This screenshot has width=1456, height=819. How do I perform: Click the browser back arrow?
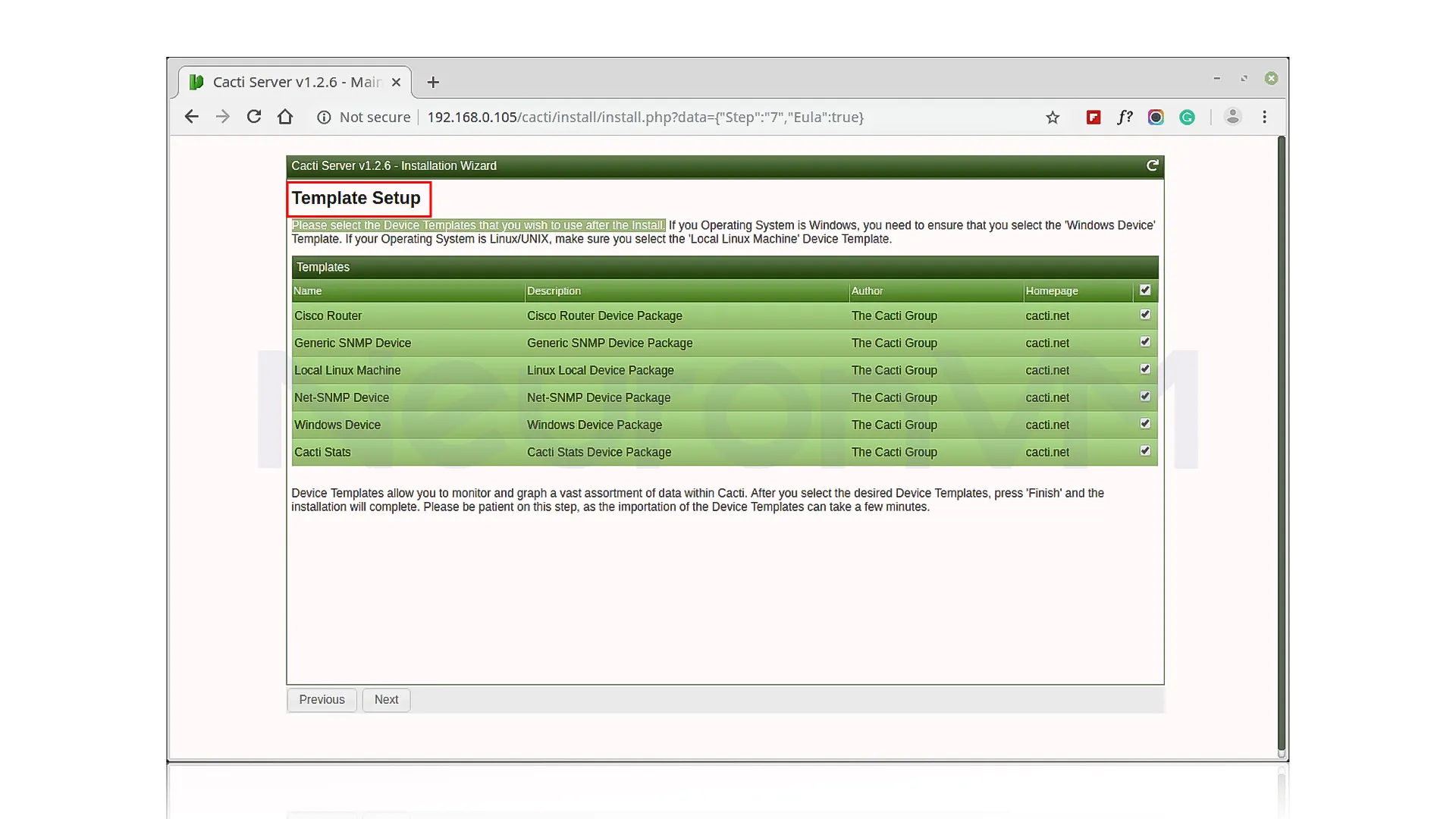(191, 117)
